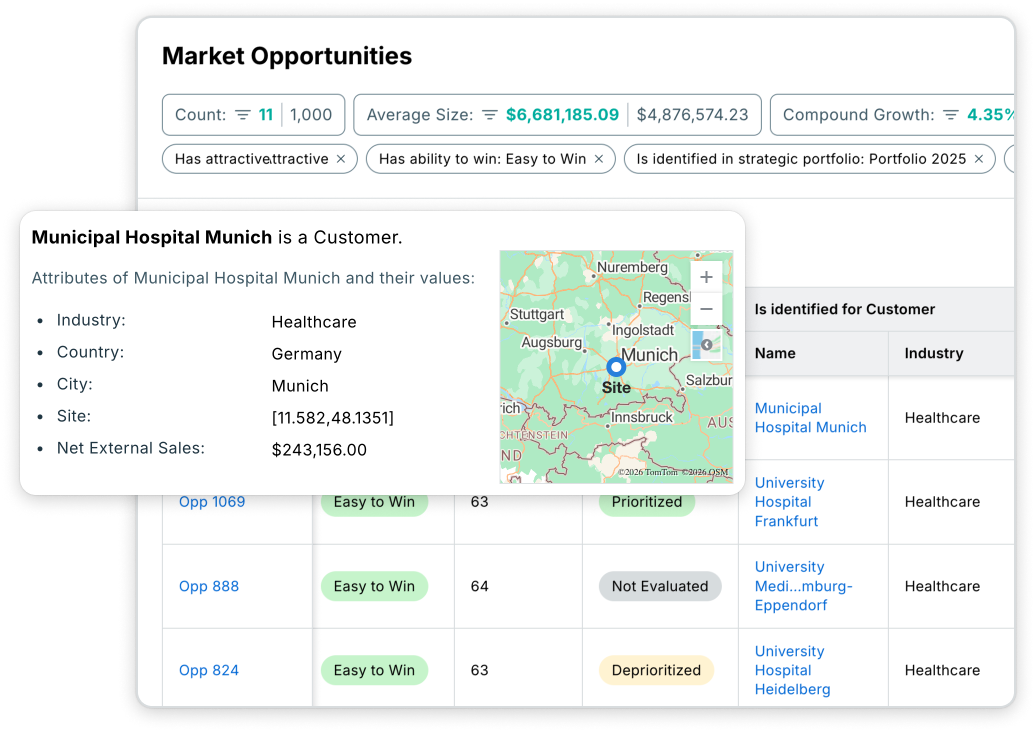Remove the 'Has attractive' filter chip
The image size is (1036, 732).
(x=341, y=159)
